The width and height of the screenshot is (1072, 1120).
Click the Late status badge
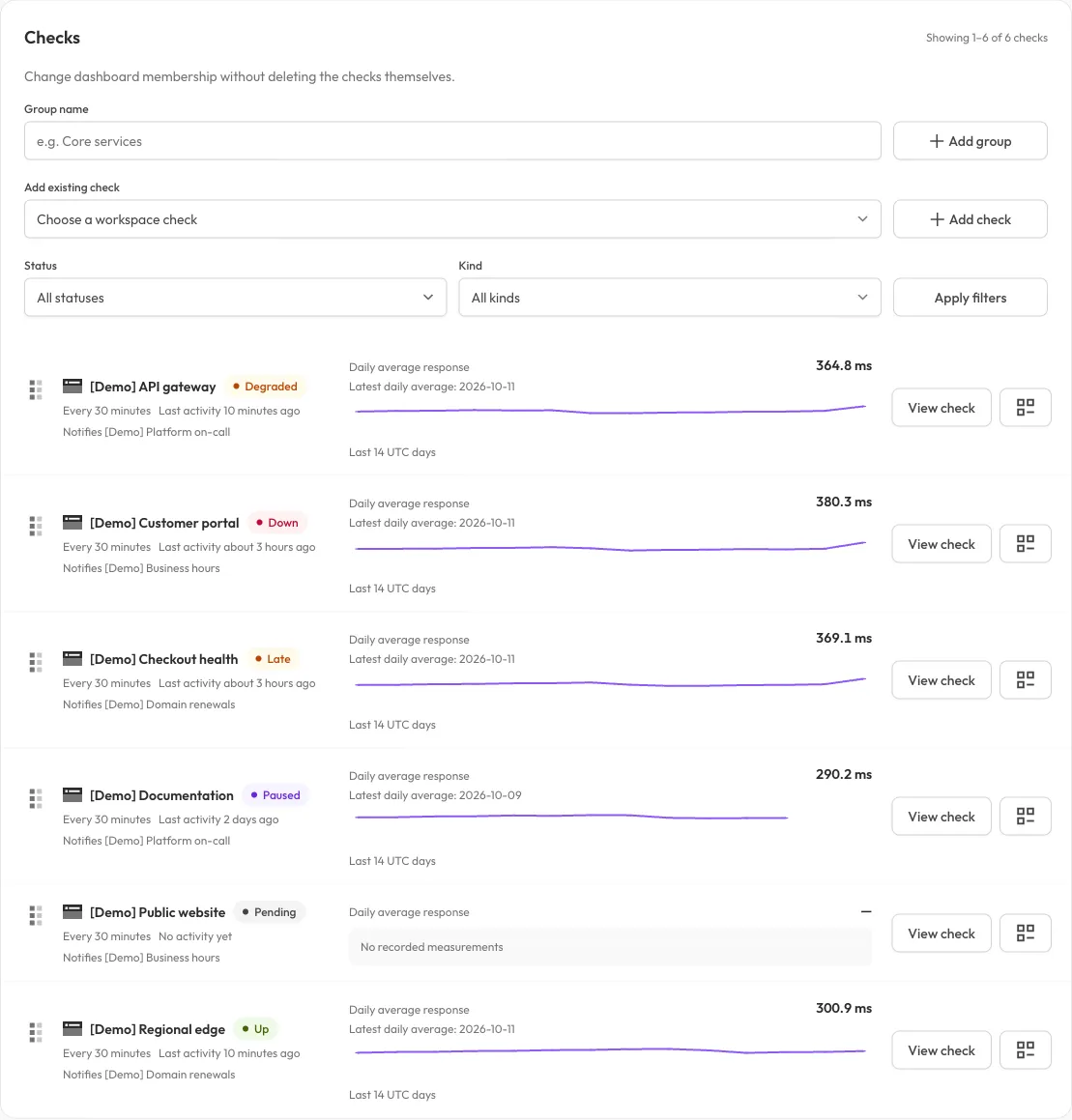(x=273, y=659)
